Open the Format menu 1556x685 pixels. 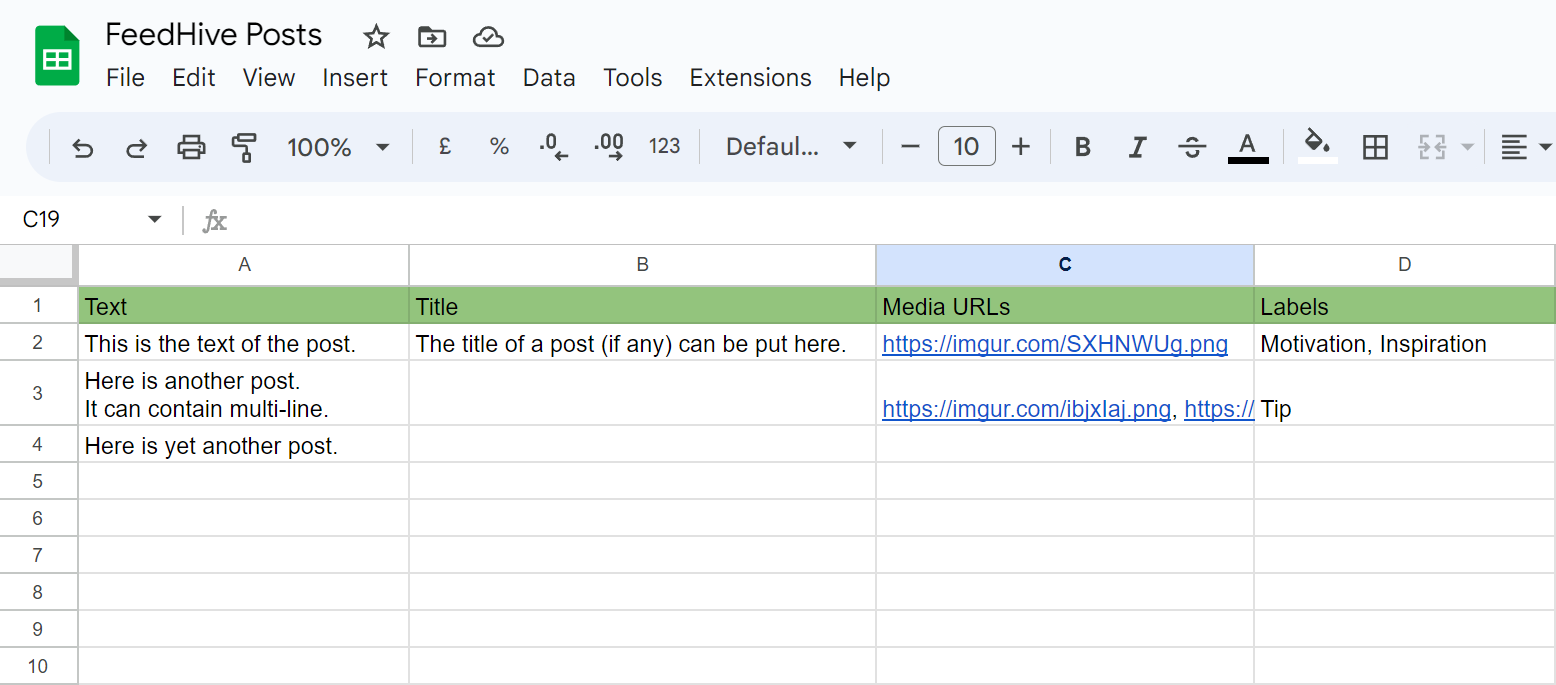455,78
